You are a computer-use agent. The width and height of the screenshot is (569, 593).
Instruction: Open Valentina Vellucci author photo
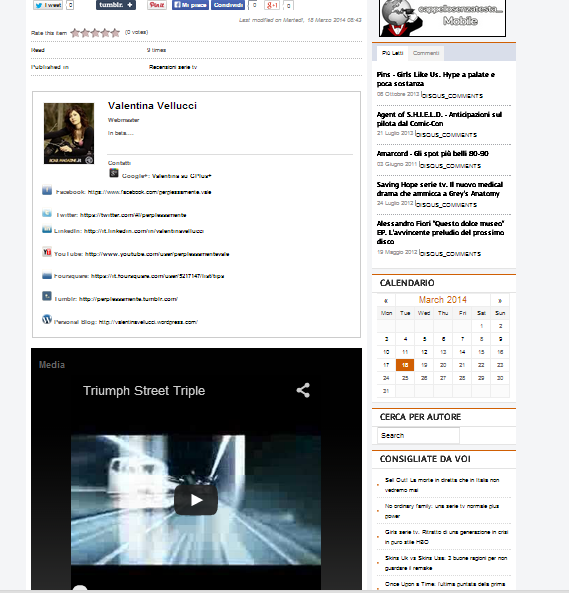click(69, 133)
